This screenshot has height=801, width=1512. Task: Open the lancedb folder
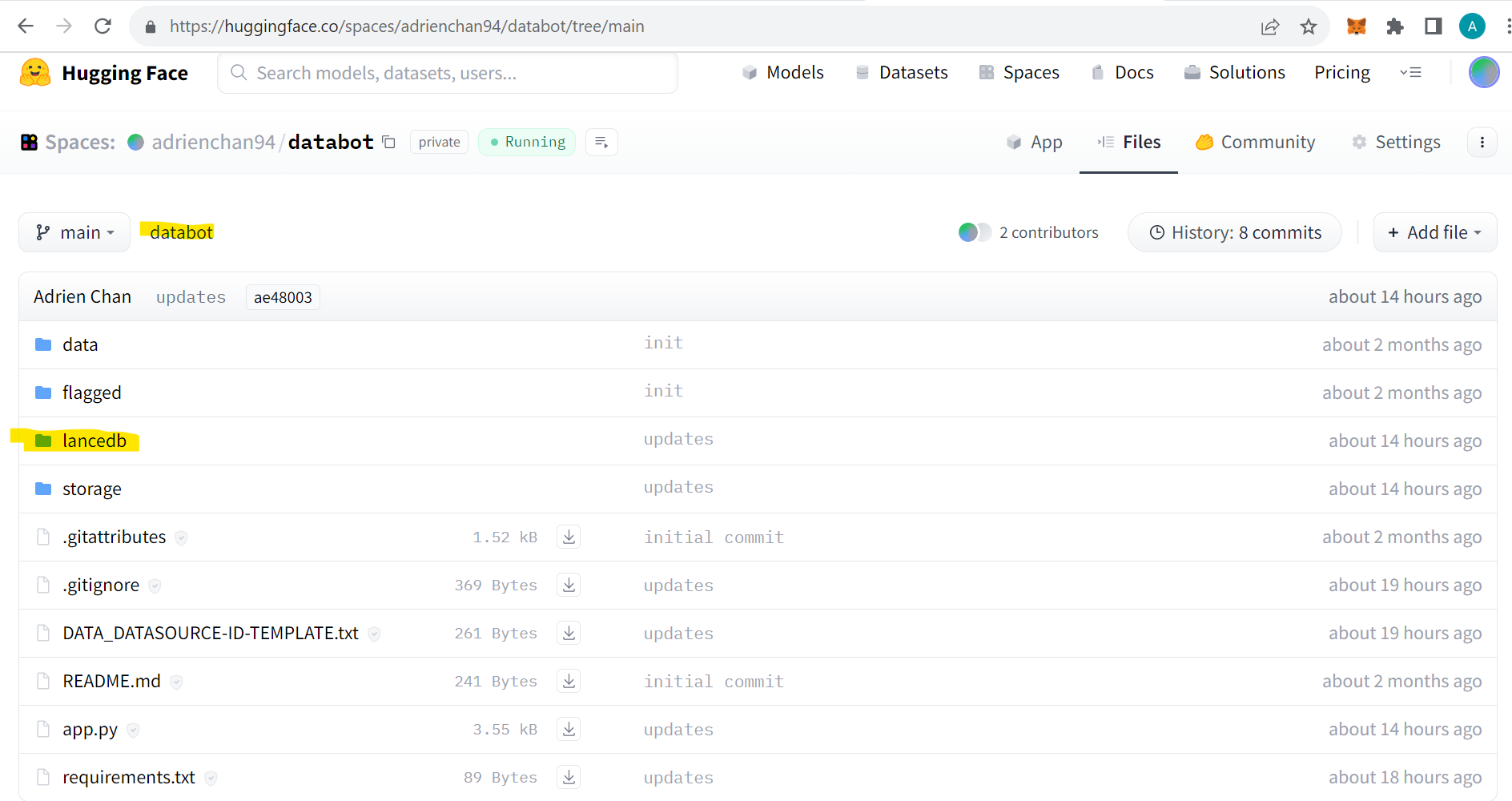pos(94,441)
